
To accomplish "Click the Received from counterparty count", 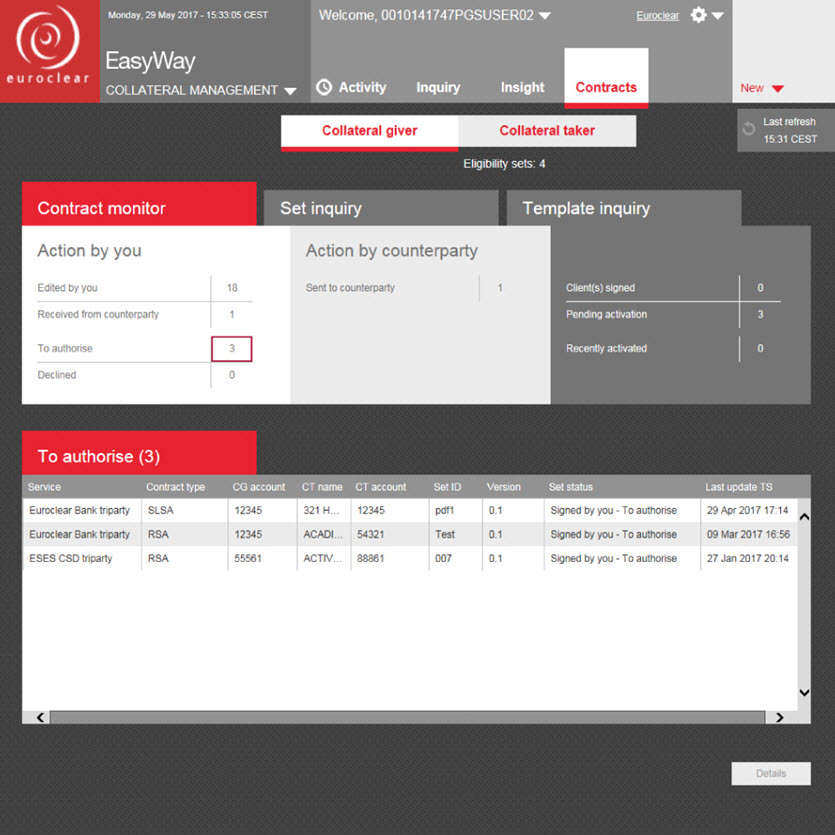I will pyautogui.click(x=232, y=315).
